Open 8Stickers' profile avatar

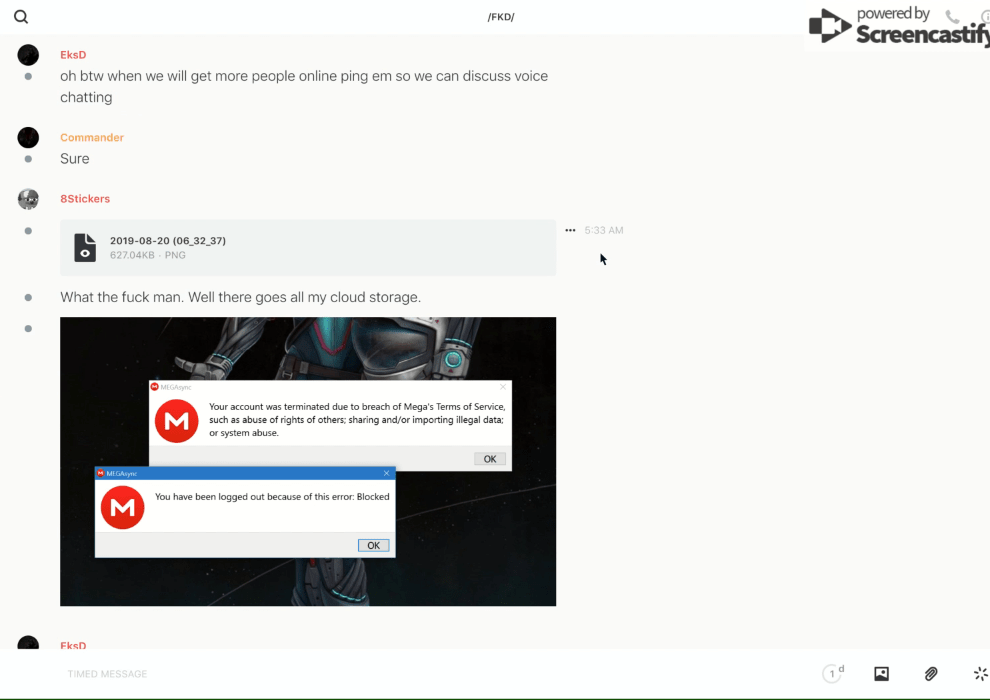tap(28, 199)
